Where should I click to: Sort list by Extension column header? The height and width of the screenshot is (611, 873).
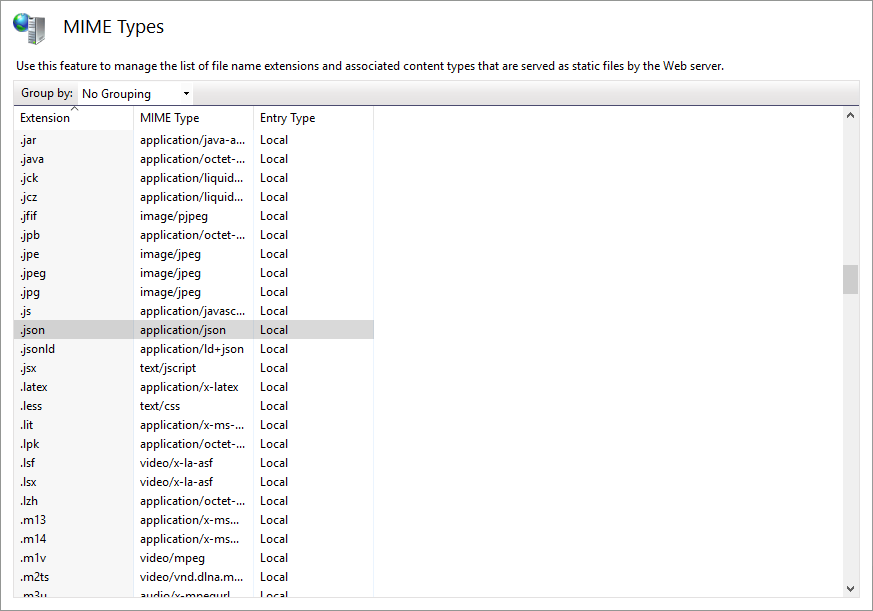click(74, 118)
